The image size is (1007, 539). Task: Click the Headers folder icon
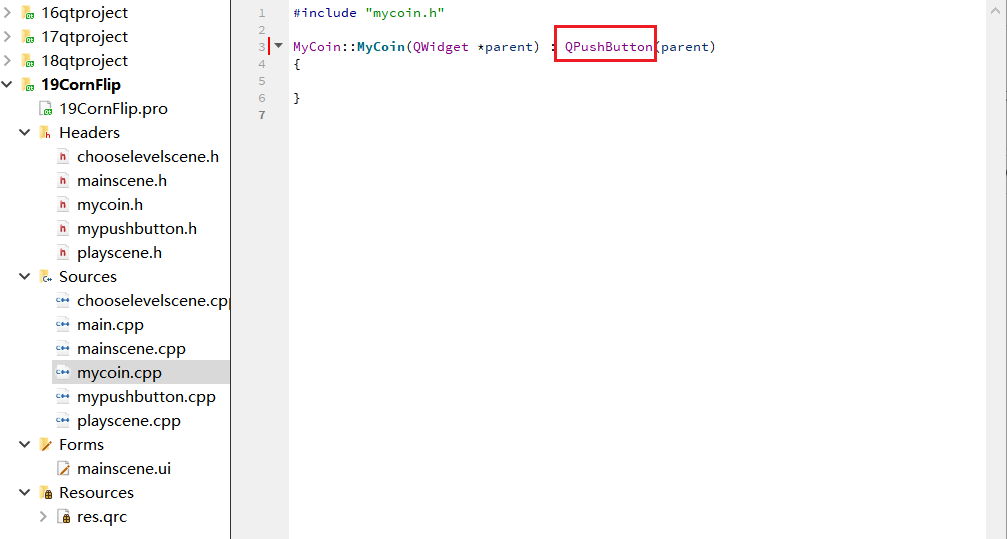pos(46,132)
